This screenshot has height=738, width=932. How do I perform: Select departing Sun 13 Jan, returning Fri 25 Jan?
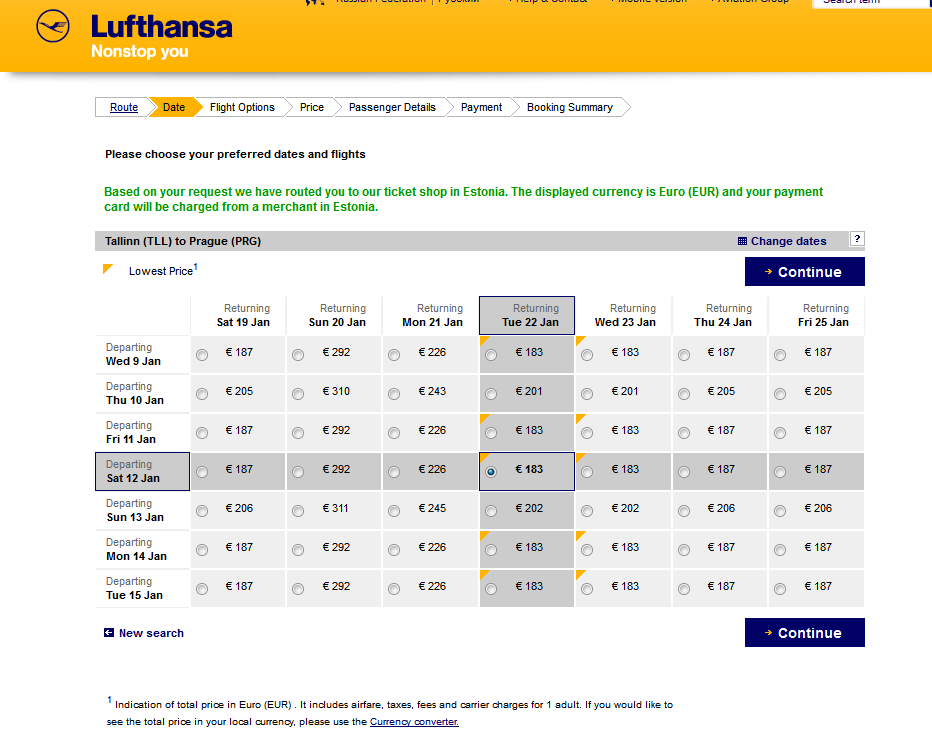point(780,511)
